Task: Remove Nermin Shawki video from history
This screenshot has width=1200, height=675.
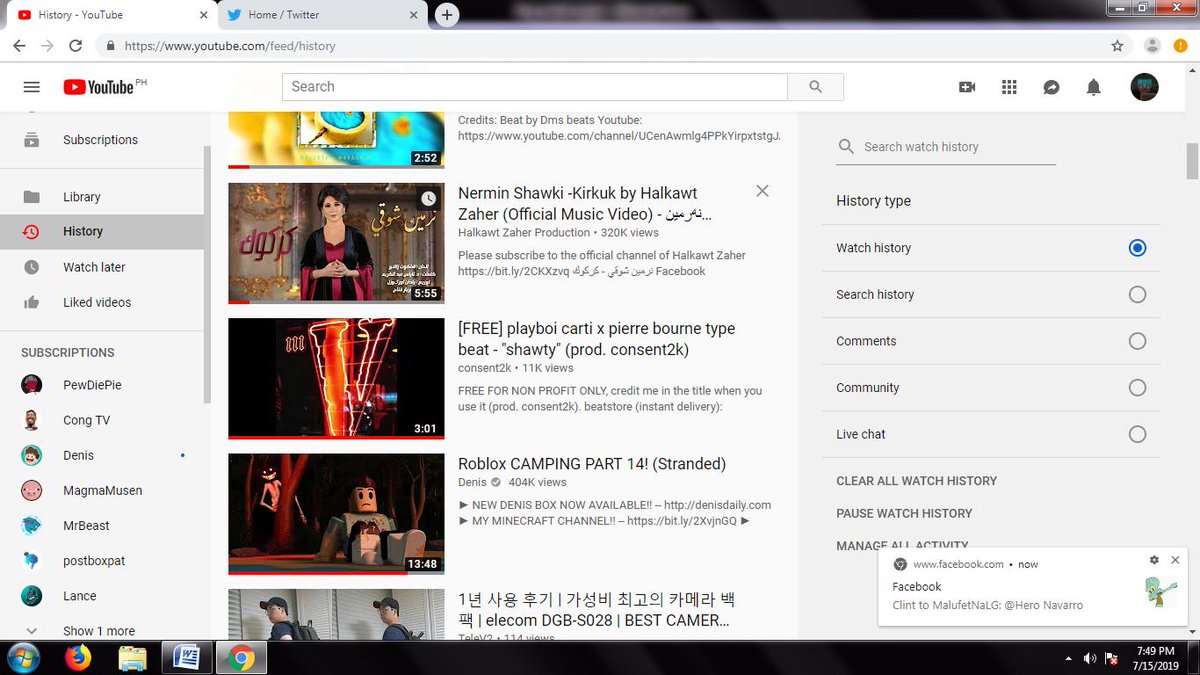Action: point(762,191)
